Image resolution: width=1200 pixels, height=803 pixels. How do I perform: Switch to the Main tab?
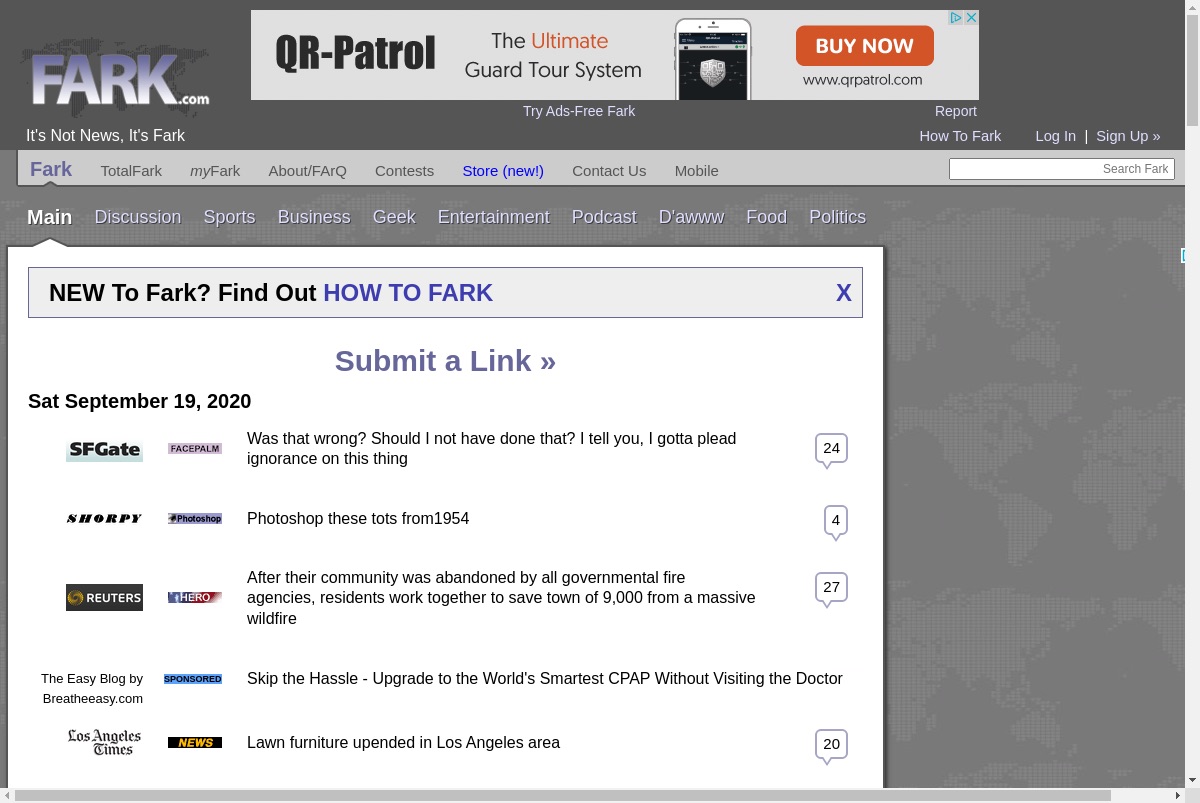[49, 217]
